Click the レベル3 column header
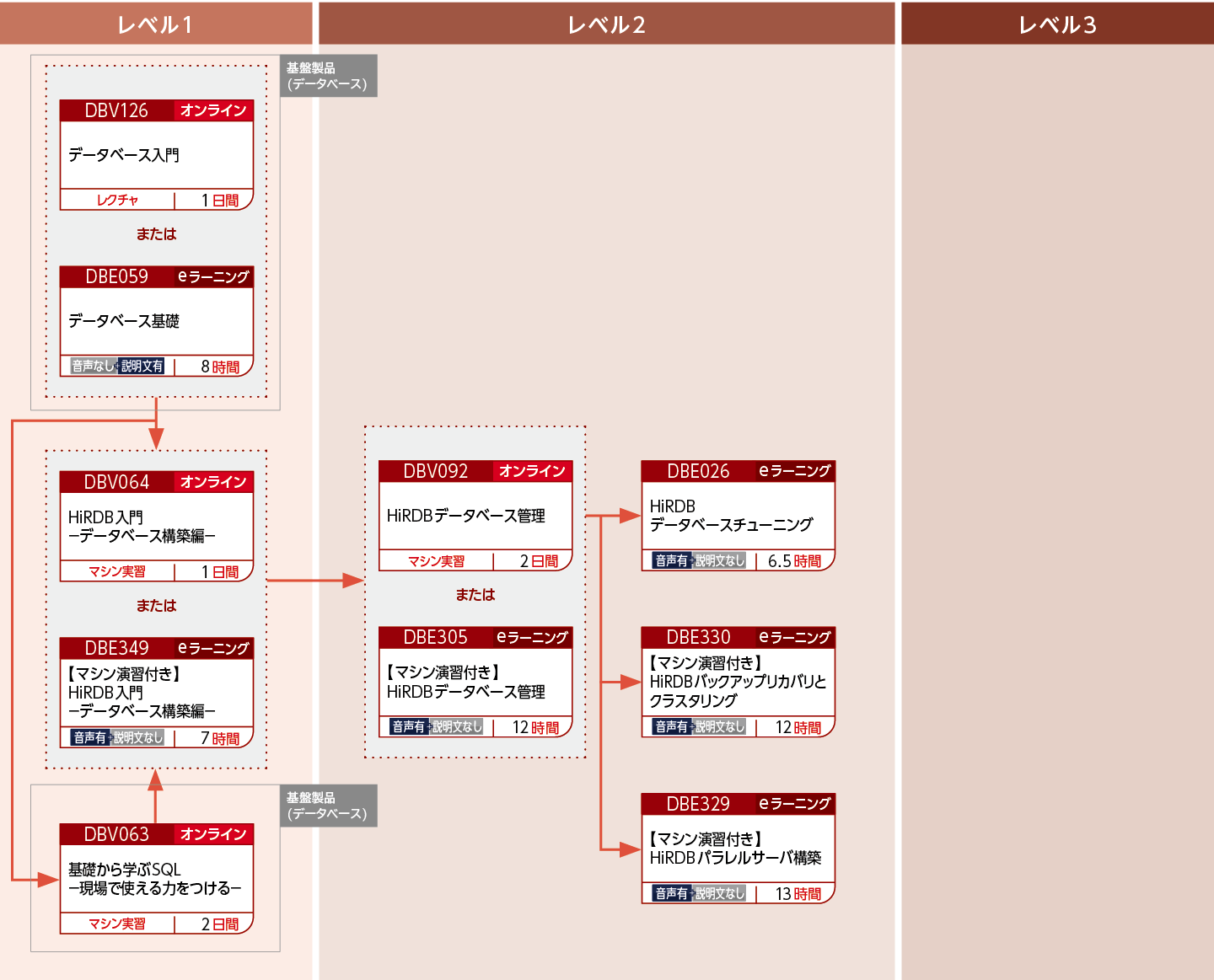The width and height of the screenshot is (1214, 980). pyautogui.click(x=1057, y=24)
